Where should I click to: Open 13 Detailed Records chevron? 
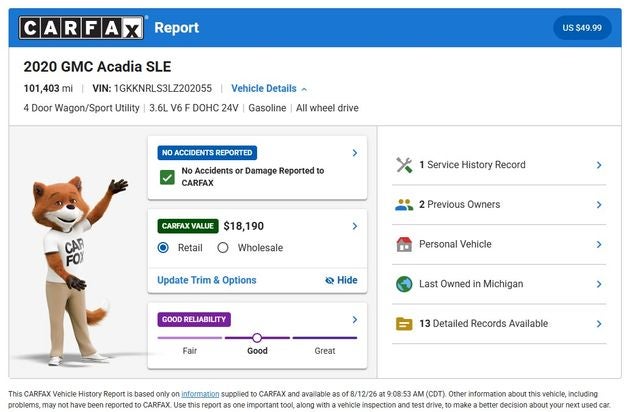pos(599,324)
